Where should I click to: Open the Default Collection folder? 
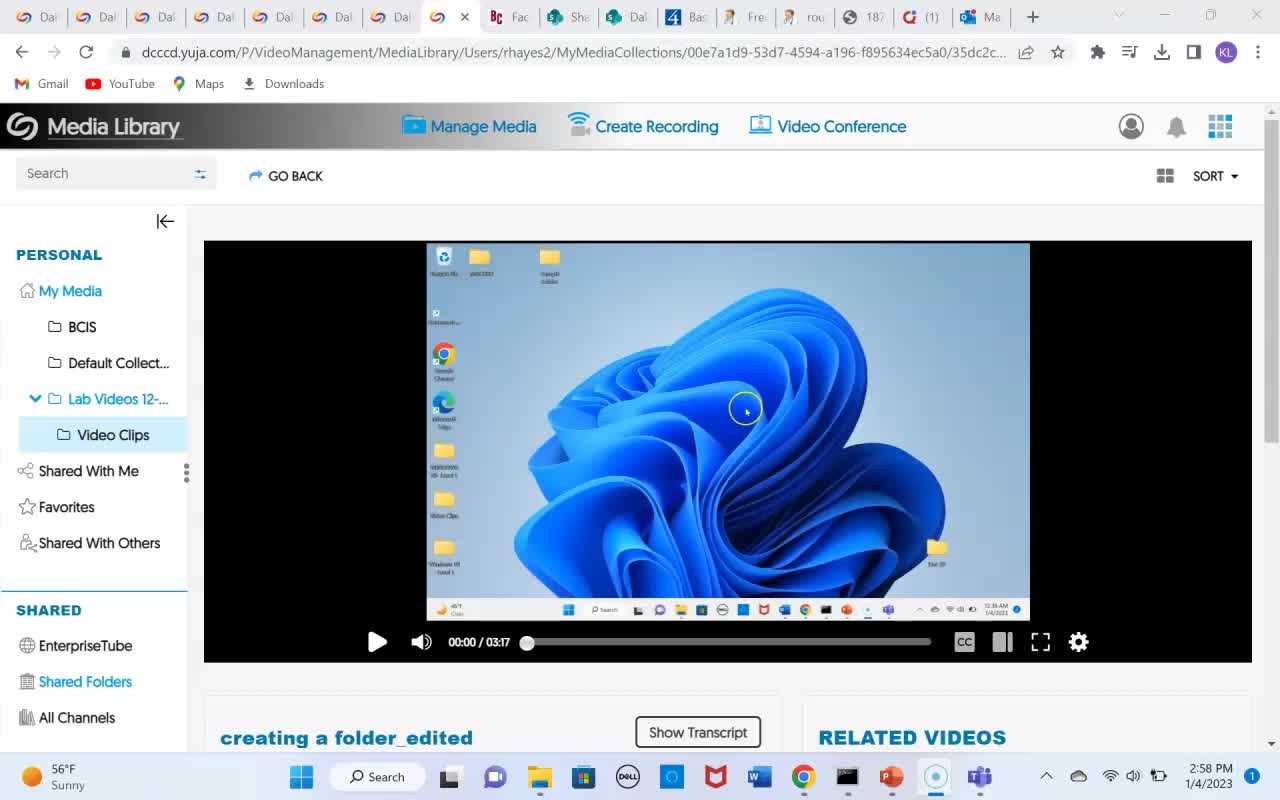pos(109,363)
